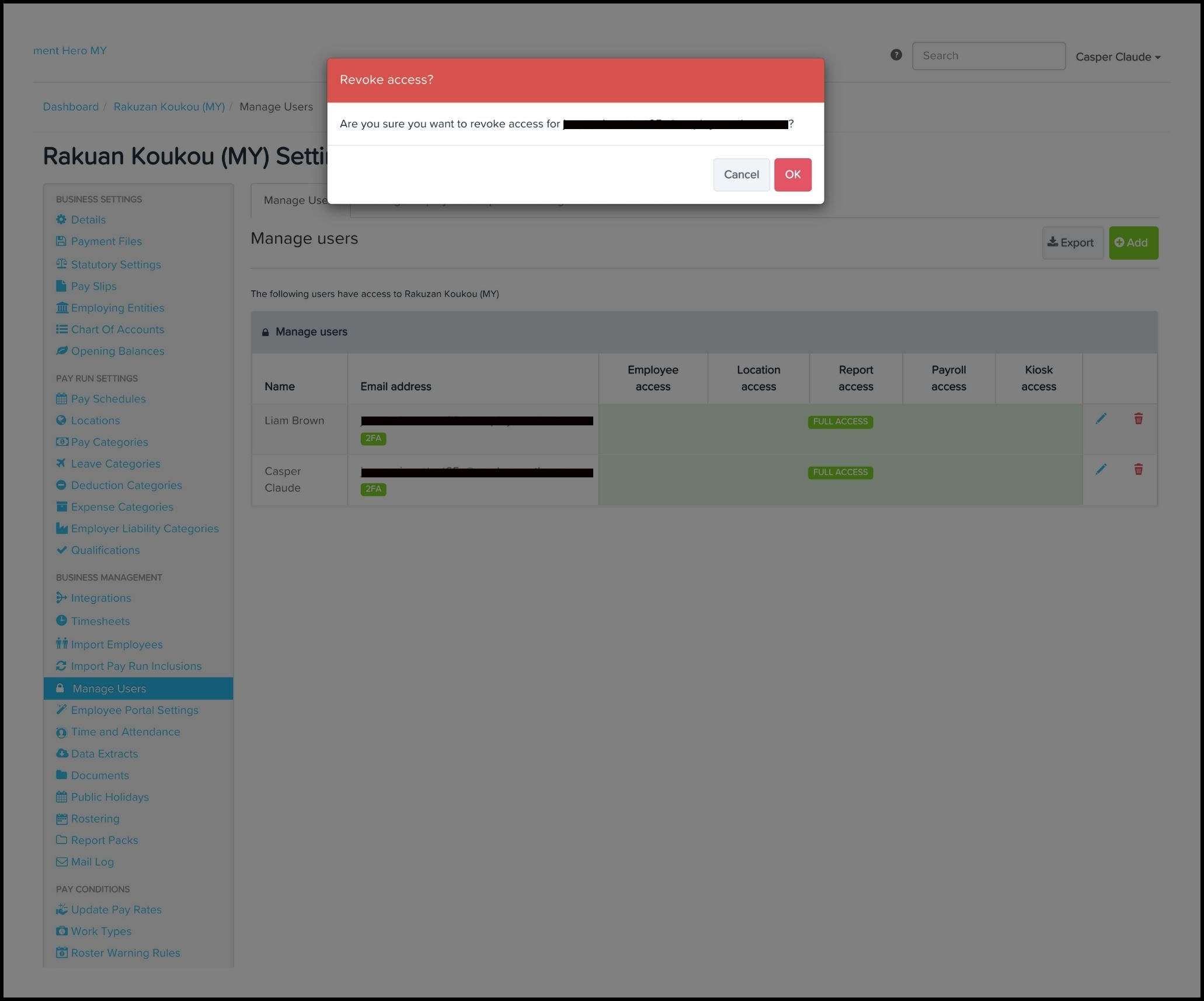1204x1001 pixels.
Task: Click the Leave Categories plane icon
Action: pyautogui.click(x=61, y=463)
